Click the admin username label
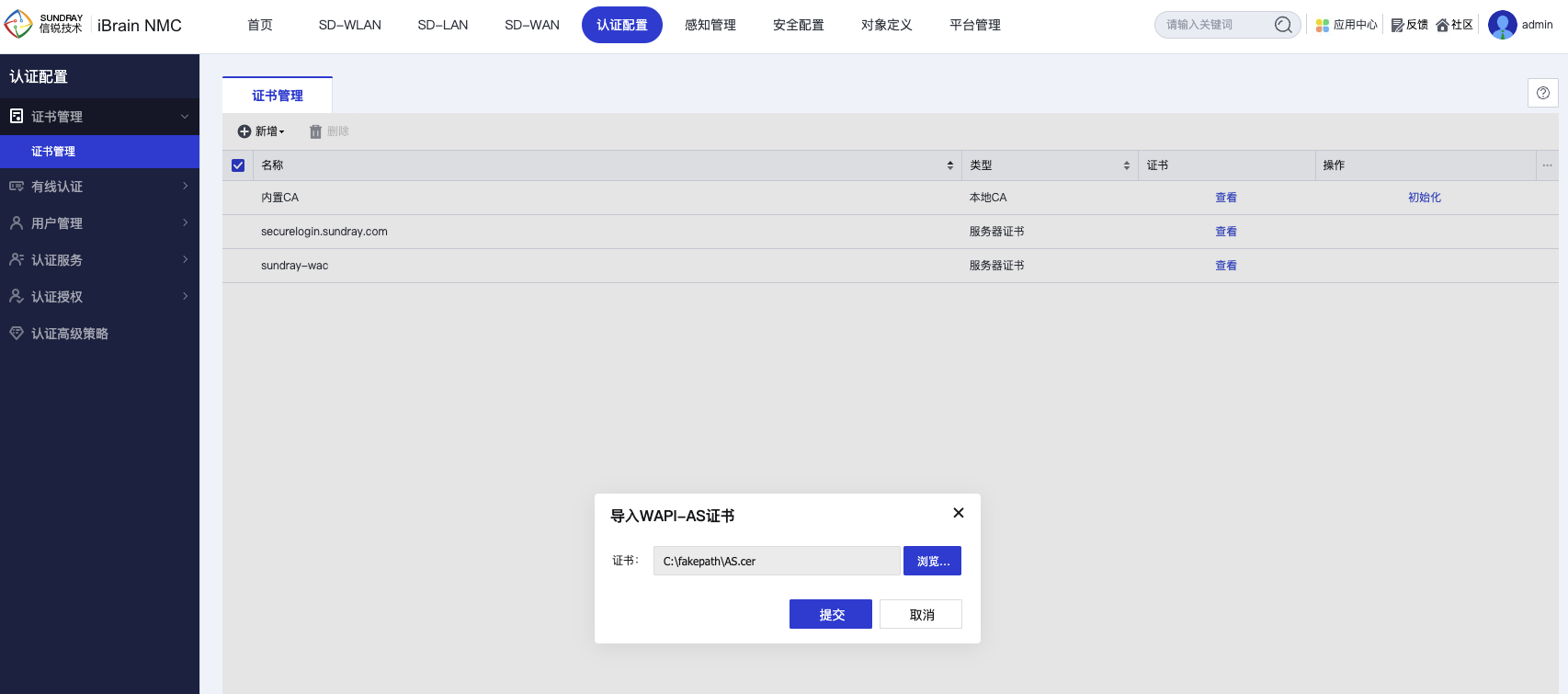The image size is (1568, 694). [1537, 25]
